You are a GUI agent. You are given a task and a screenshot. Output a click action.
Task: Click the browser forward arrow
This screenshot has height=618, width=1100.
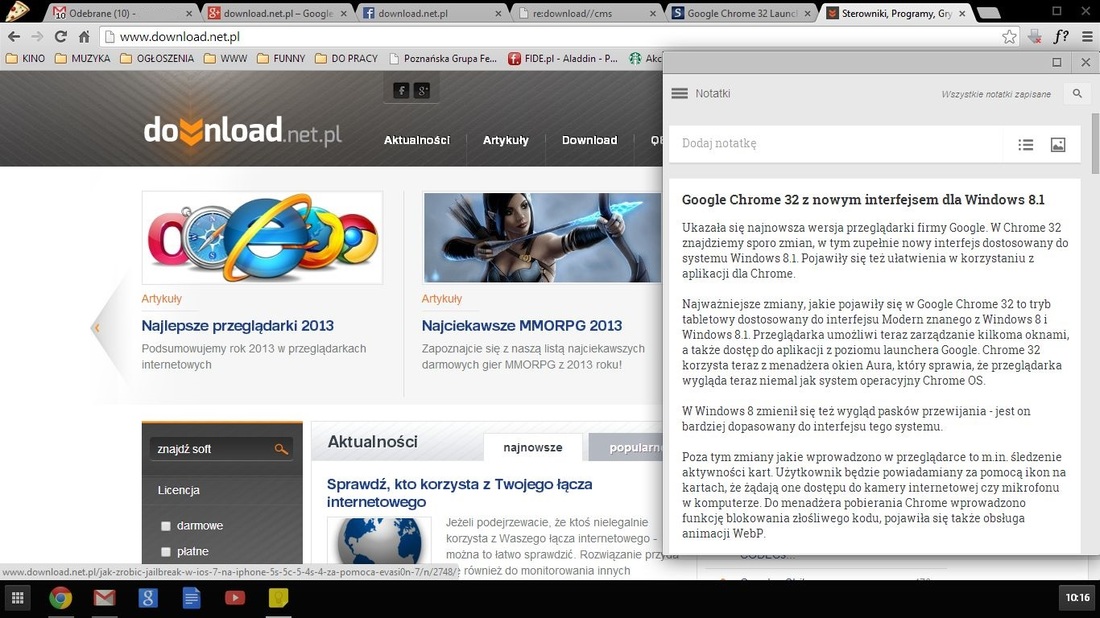[37, 36]
